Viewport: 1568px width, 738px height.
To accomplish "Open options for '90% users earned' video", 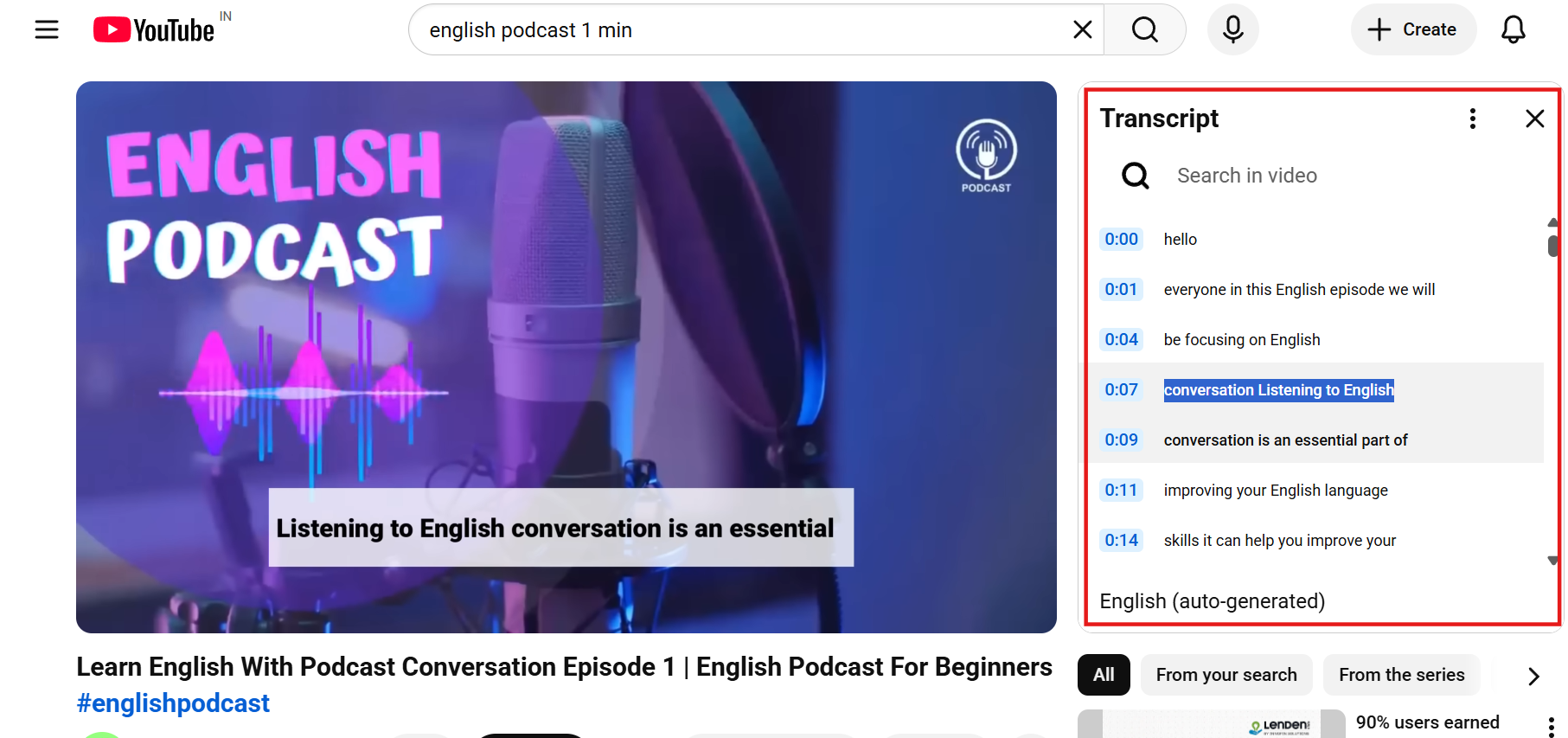I will pos(1552,727).
